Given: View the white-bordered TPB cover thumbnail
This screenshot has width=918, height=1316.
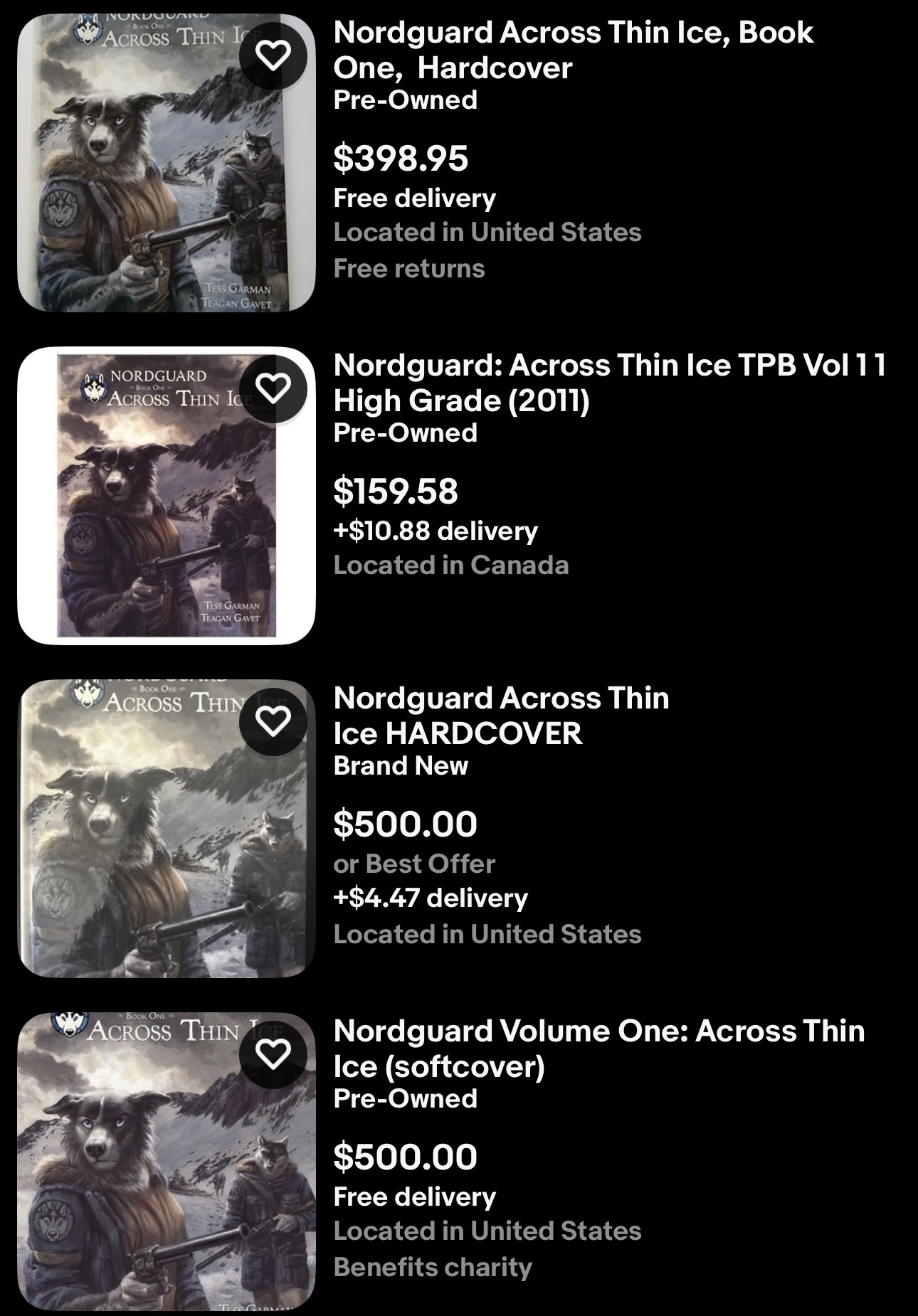Looking at the screenshot, I should click(167, 496).
